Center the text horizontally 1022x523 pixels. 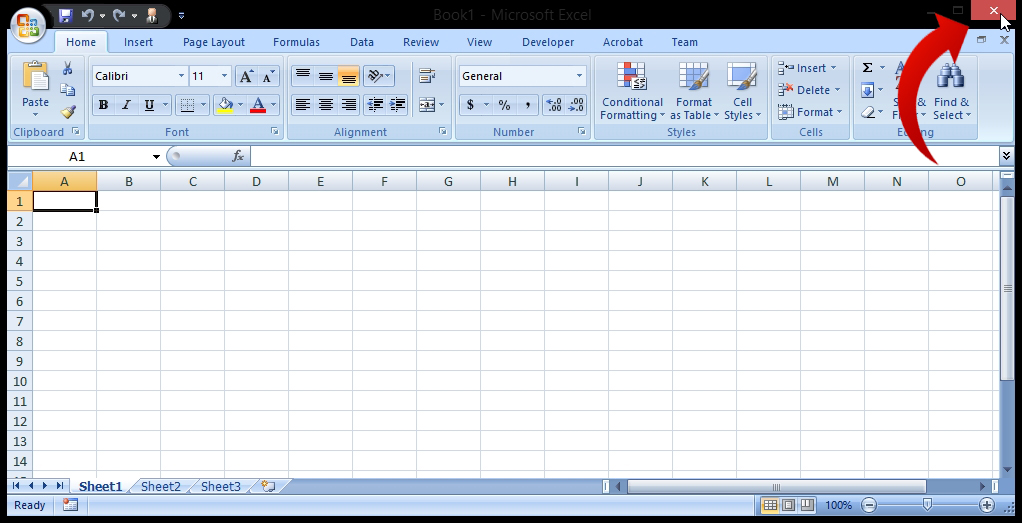click(x=325, y=104)
